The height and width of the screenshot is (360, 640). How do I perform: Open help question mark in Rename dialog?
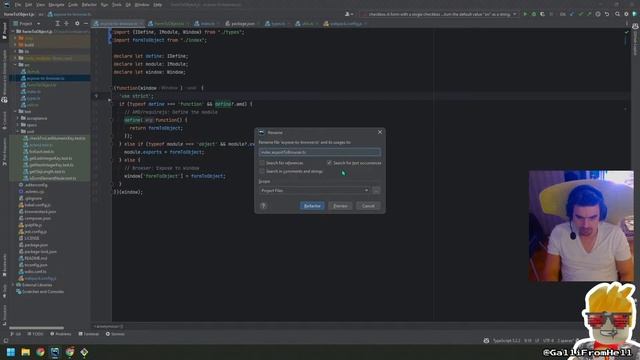263,206
